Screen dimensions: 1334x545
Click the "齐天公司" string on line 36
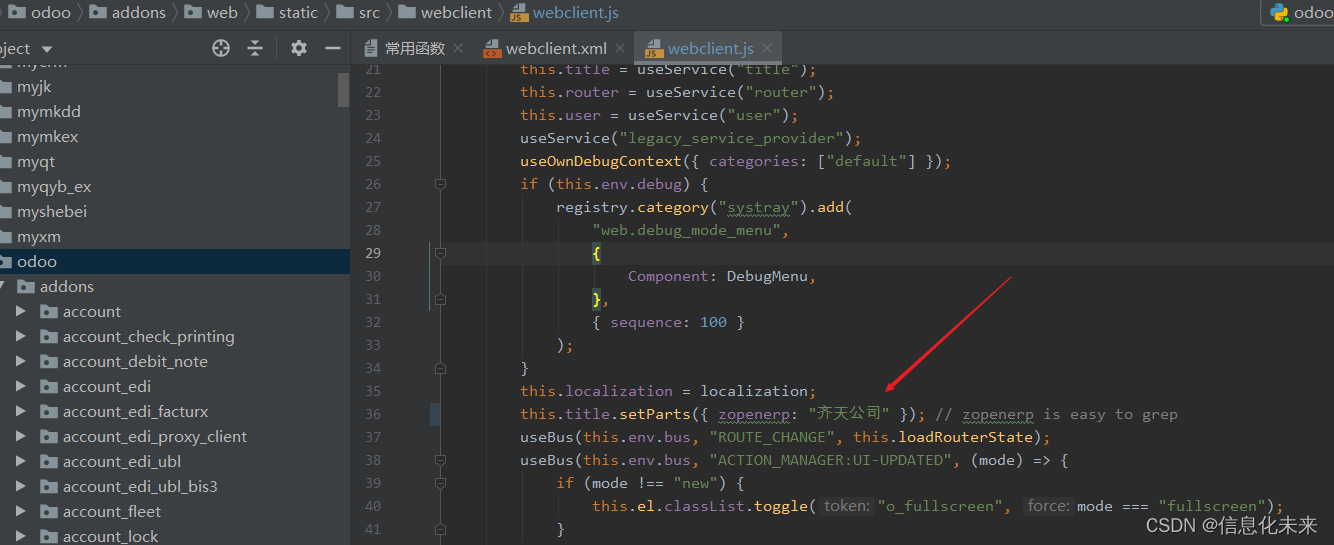849,413
